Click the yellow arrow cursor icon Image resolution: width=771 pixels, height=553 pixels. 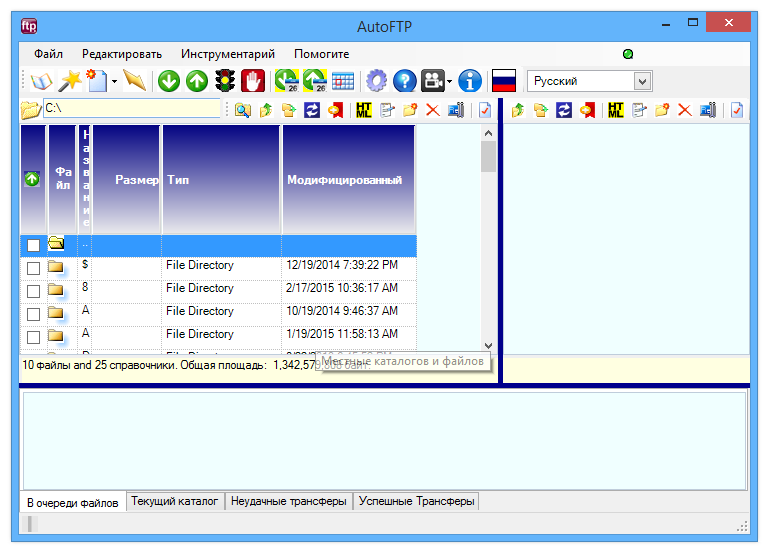click(x=135, y=81)
